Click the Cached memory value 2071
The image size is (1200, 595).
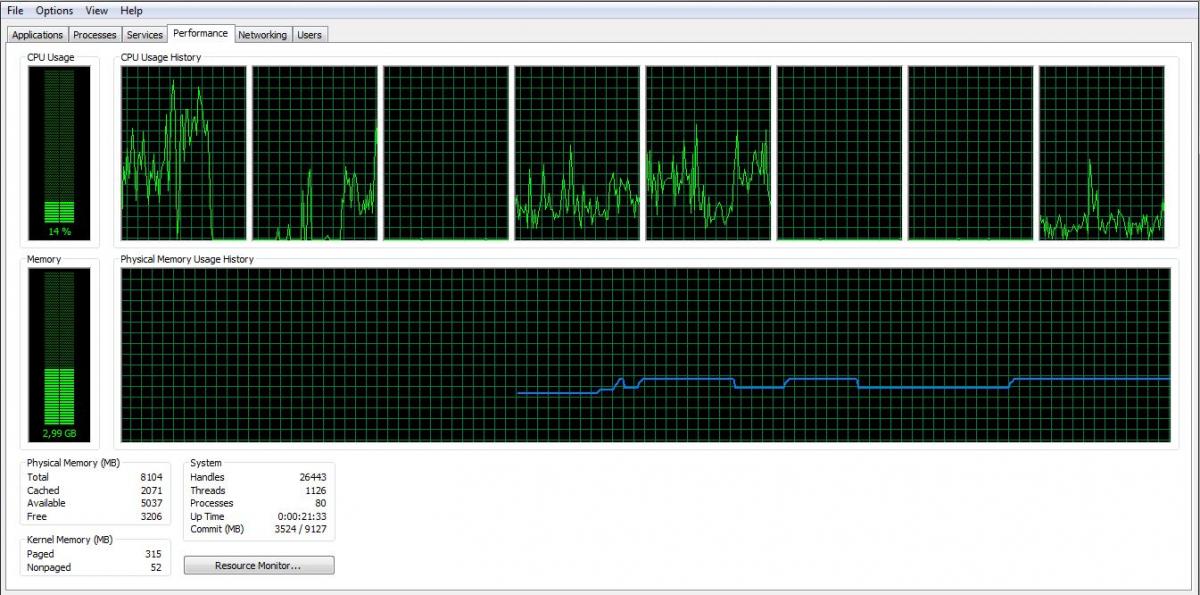[151, 491]
